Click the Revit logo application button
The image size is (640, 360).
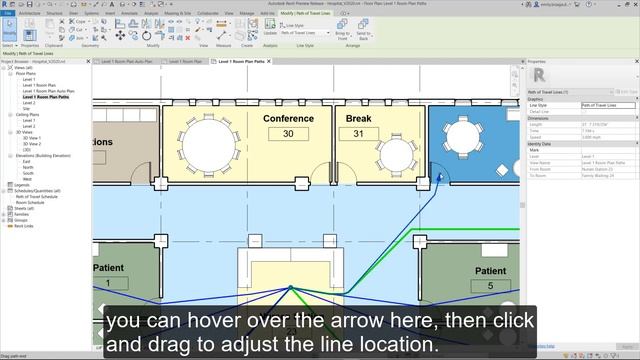tap(4, 4)
